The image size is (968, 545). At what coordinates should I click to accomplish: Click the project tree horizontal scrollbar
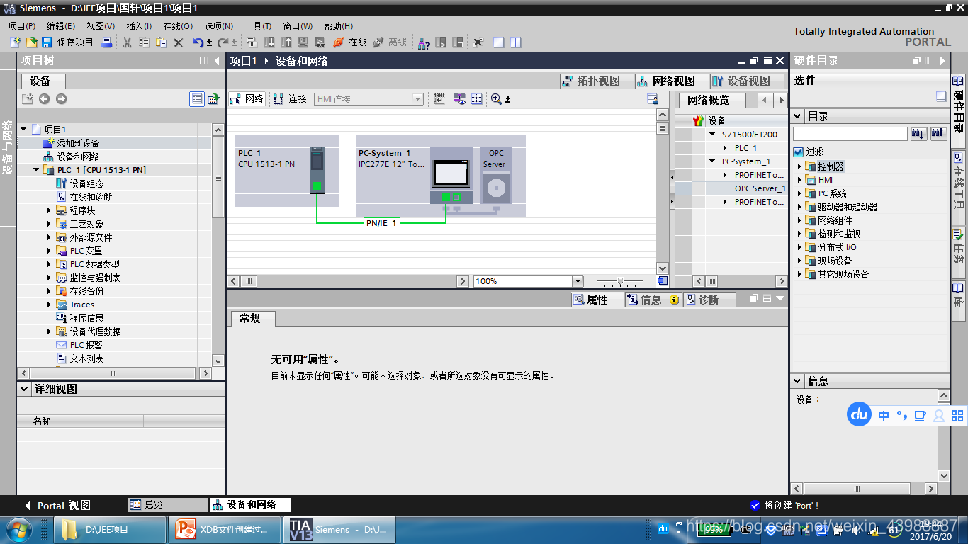point(112,373)
